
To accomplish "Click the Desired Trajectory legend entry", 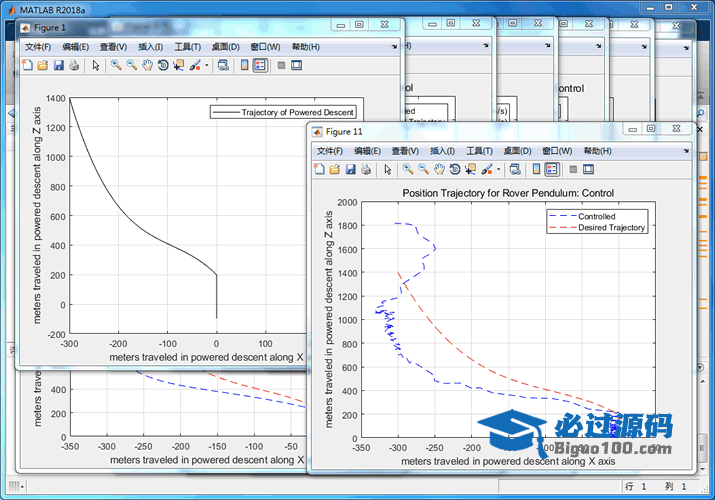I will [x=611, y=227].
